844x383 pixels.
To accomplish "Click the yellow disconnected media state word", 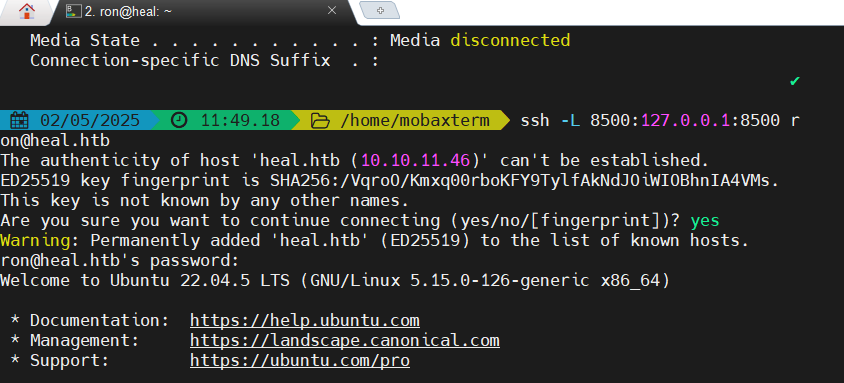I will point(510,40).
